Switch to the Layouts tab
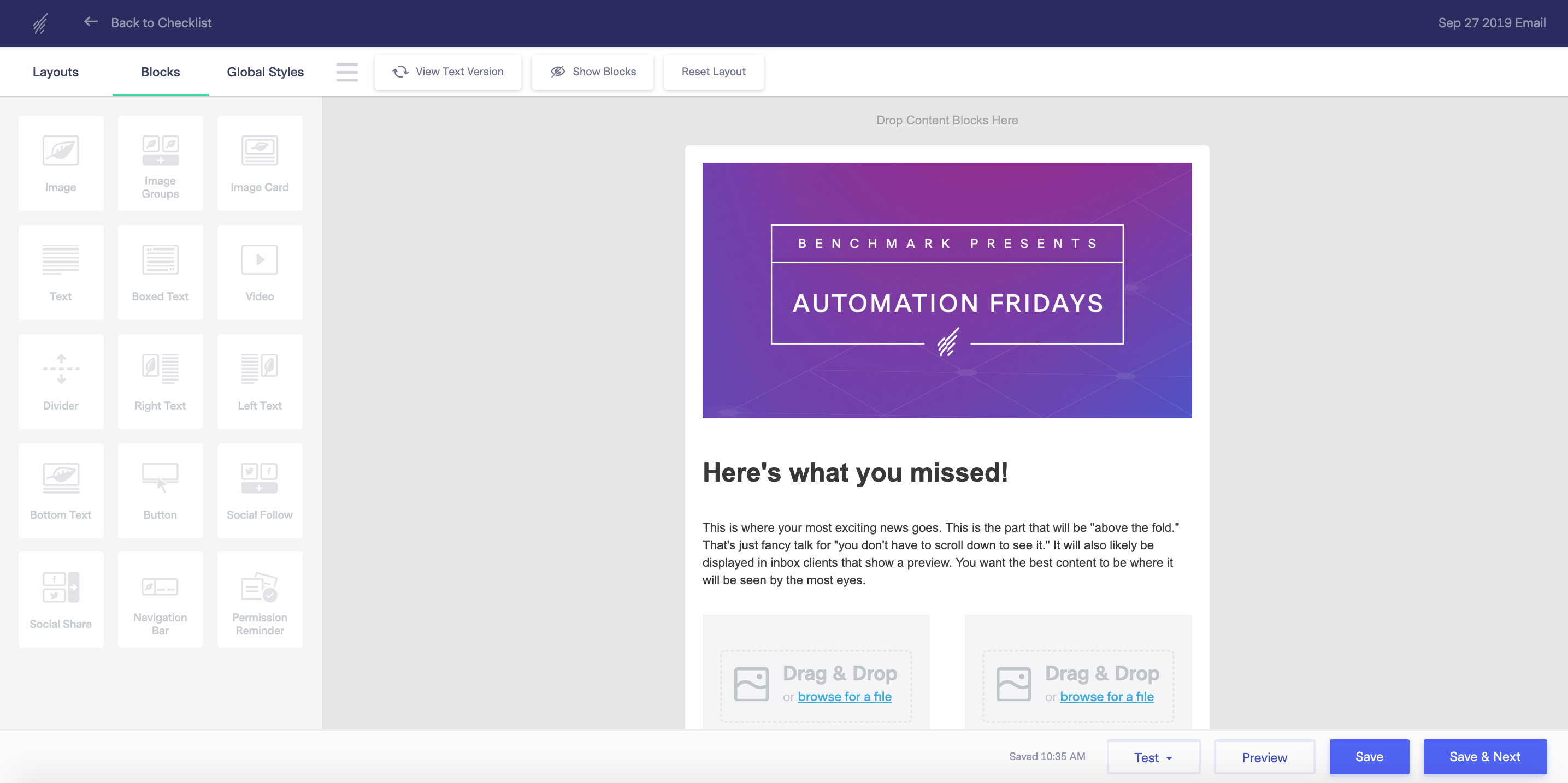 (x=55, y=72)
